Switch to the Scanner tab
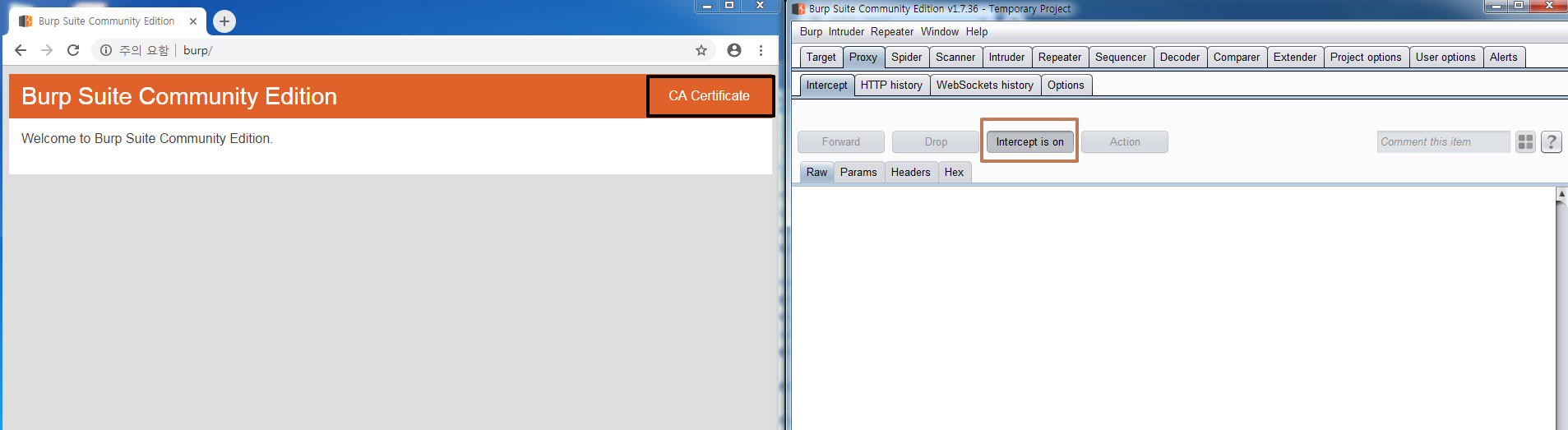1568x430 pixels. pos(955,57)
